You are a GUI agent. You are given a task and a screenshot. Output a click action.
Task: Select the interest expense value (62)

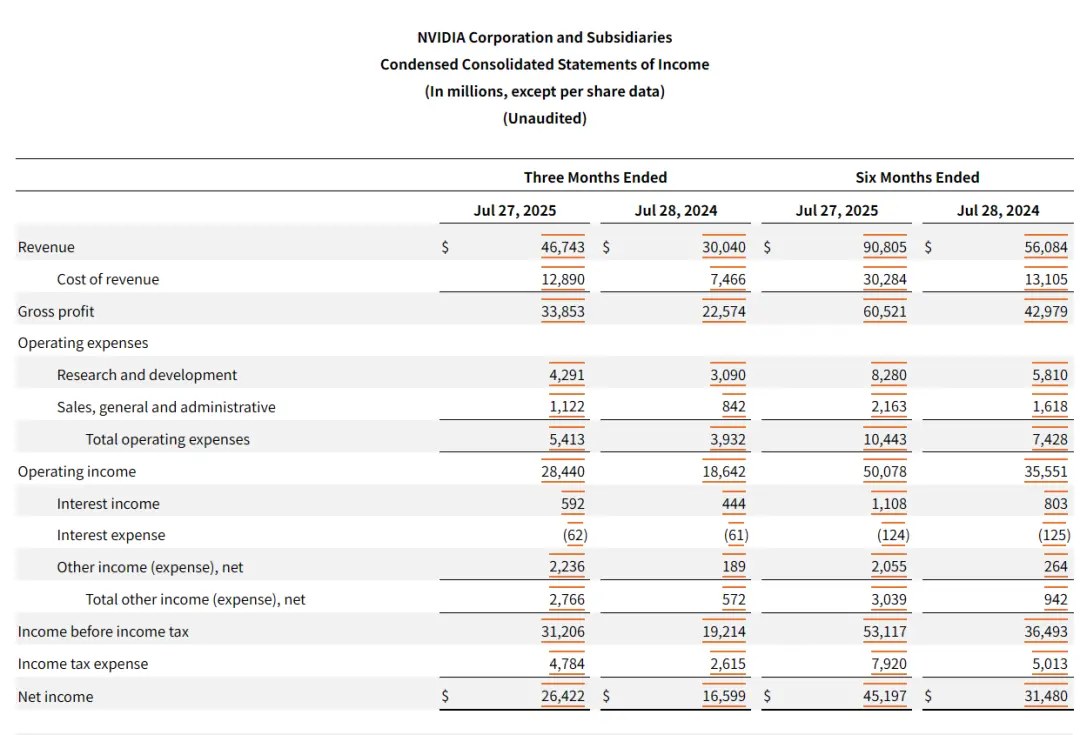click(574, 535)
